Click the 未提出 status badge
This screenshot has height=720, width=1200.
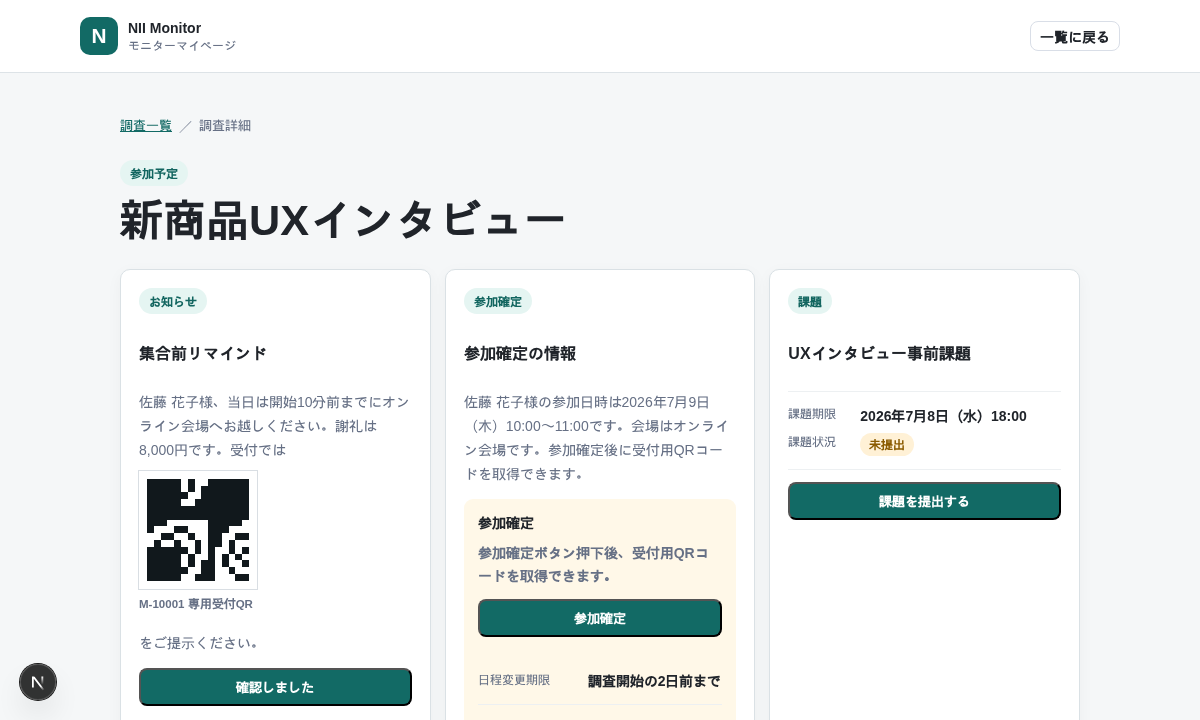click(x=887, y=444)
